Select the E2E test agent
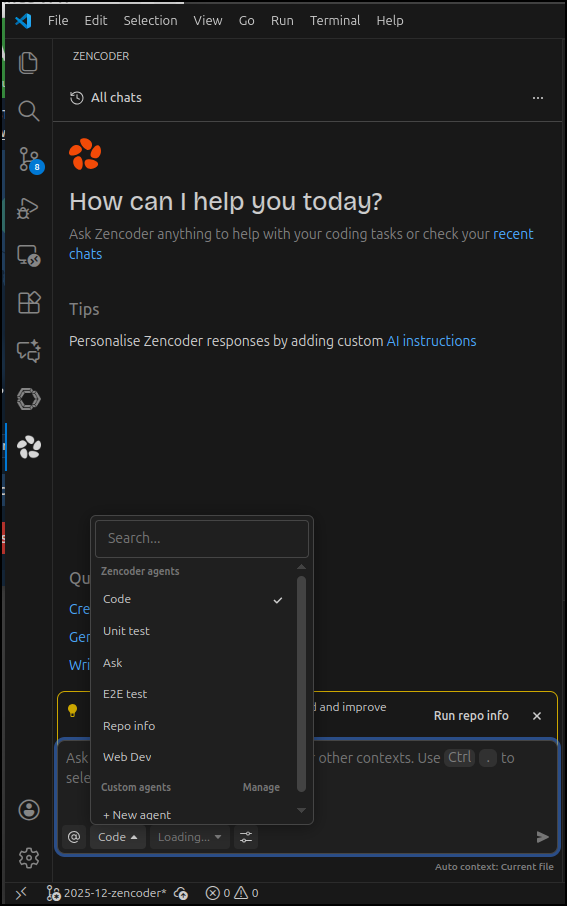This screenshot has width=567, height=906. coord(194,694)
